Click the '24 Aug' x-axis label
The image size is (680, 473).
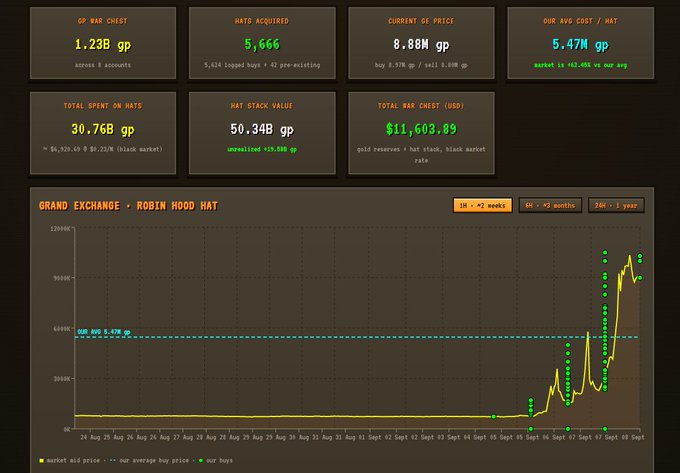(x=90, y=437)
